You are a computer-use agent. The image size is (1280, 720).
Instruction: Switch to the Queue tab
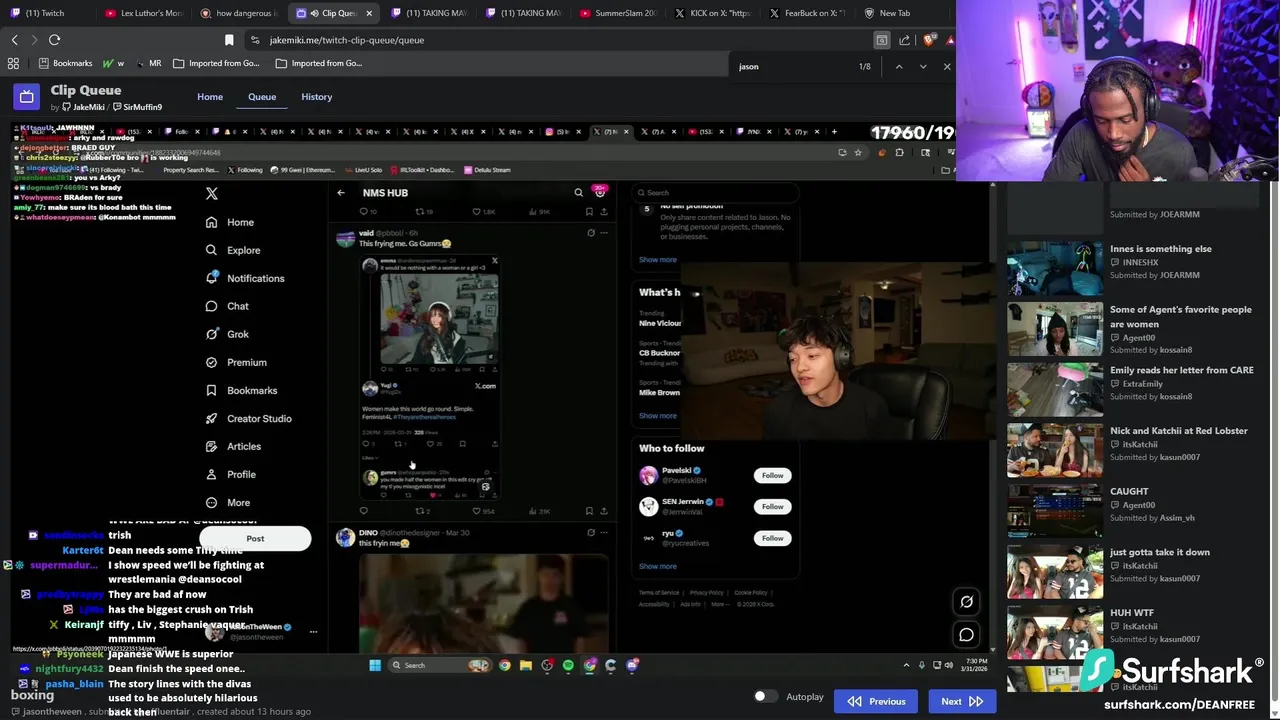coord(262,97)
